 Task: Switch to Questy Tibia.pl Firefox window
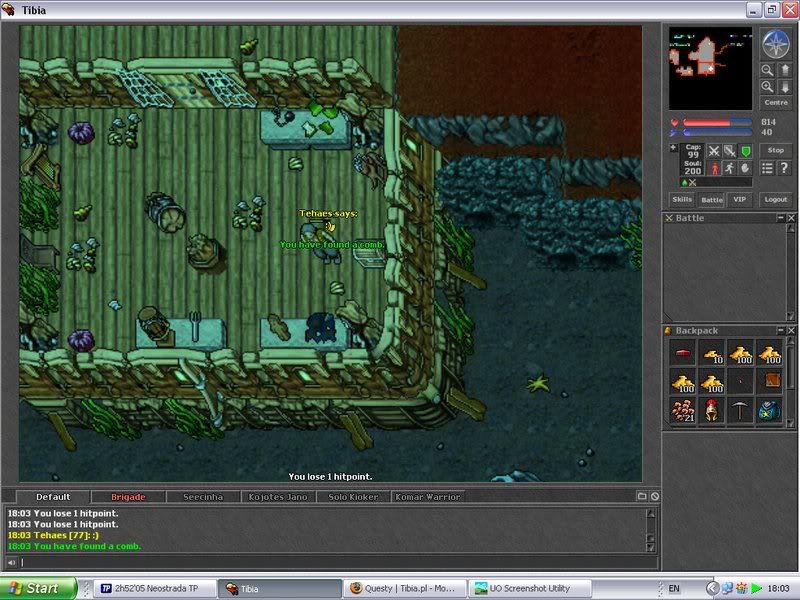coord(406,588)
